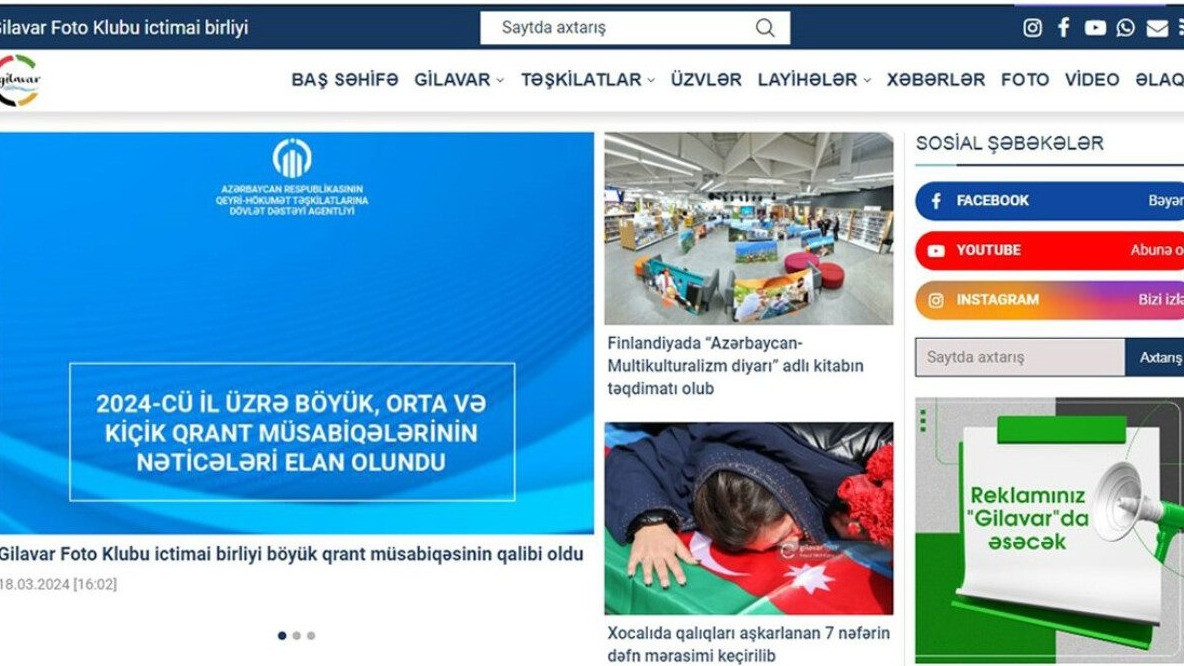
Task: Click the megaphone advertisement banner
Action: coord(1050,530)
